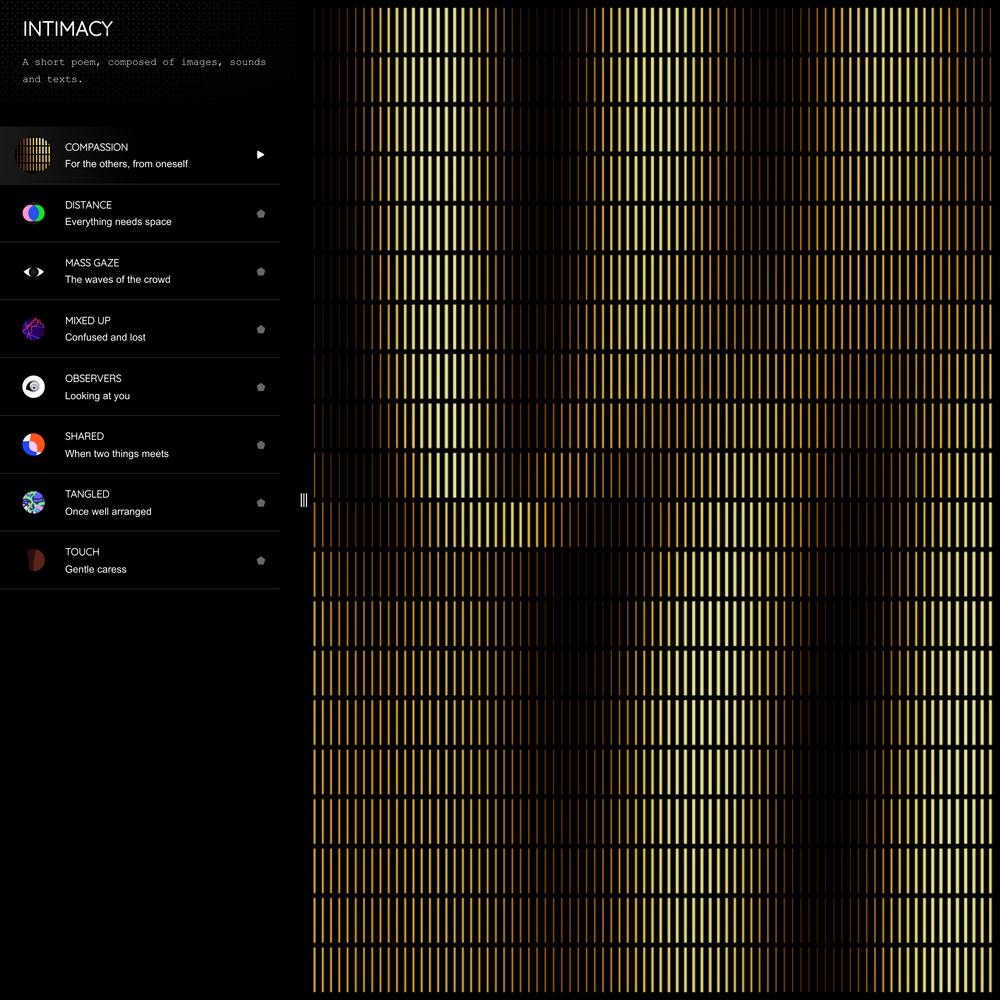Viewport: 1000px width, 1000px height.
Task: Select the COMPASSION title text
Action: click(96, 147)
